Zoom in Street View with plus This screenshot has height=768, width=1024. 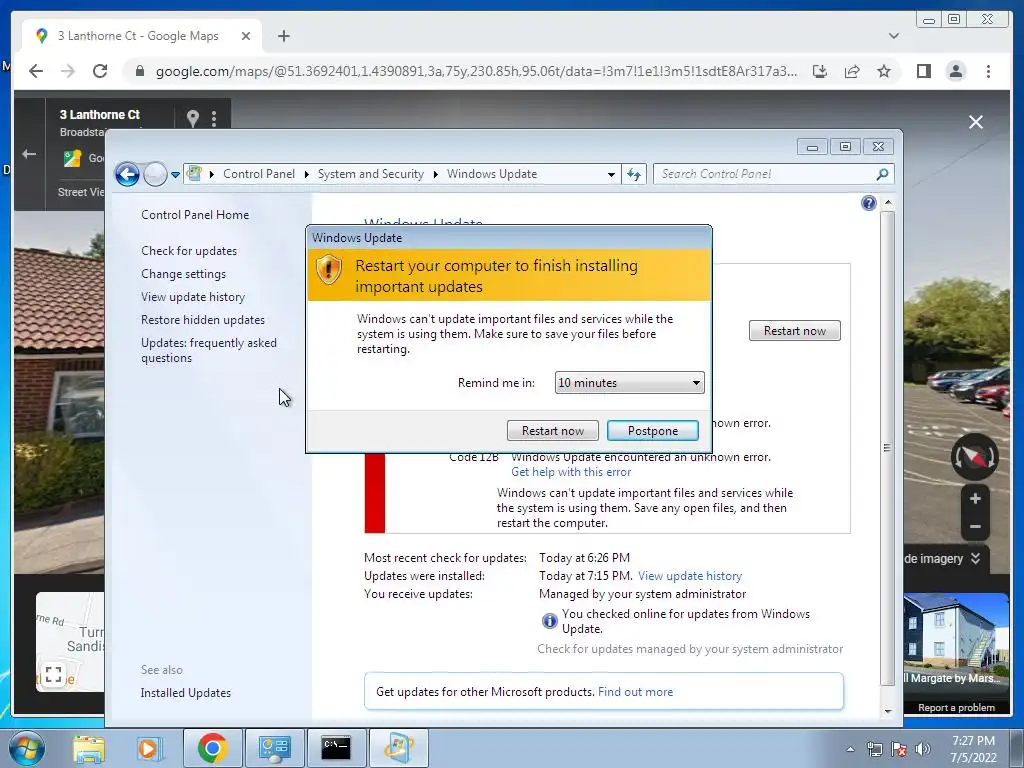tap(975, 498)
